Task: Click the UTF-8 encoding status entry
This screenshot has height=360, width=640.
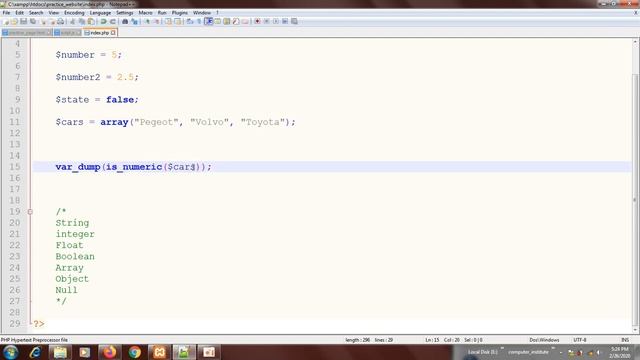Action: click(580, 340)
